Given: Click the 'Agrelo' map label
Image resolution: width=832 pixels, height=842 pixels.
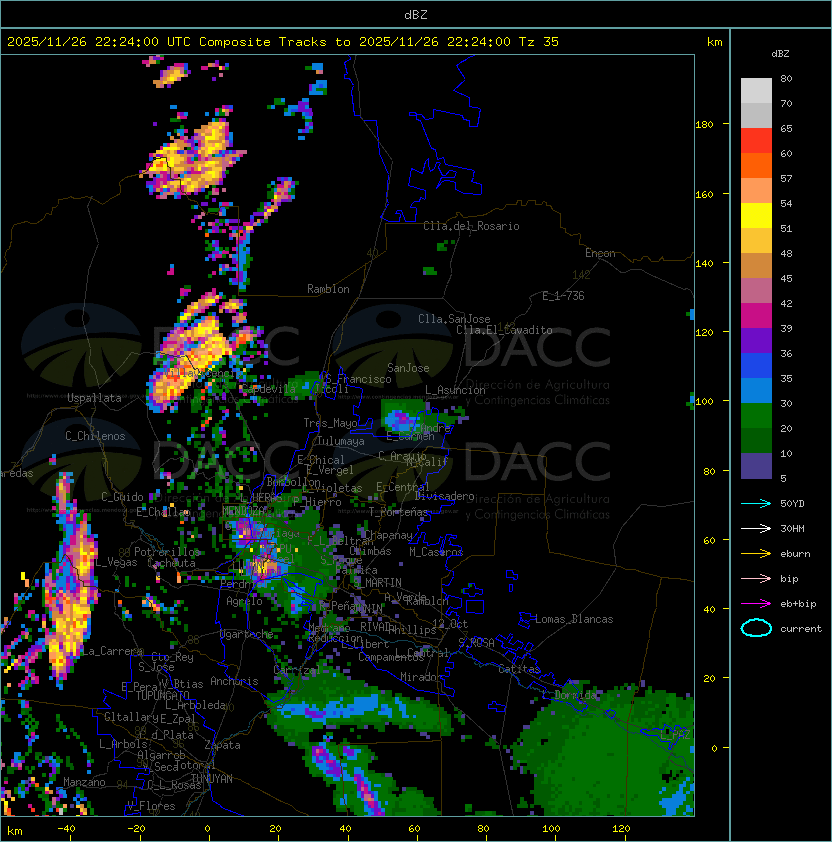Looking at the screenshot, I should coord(244,601).
